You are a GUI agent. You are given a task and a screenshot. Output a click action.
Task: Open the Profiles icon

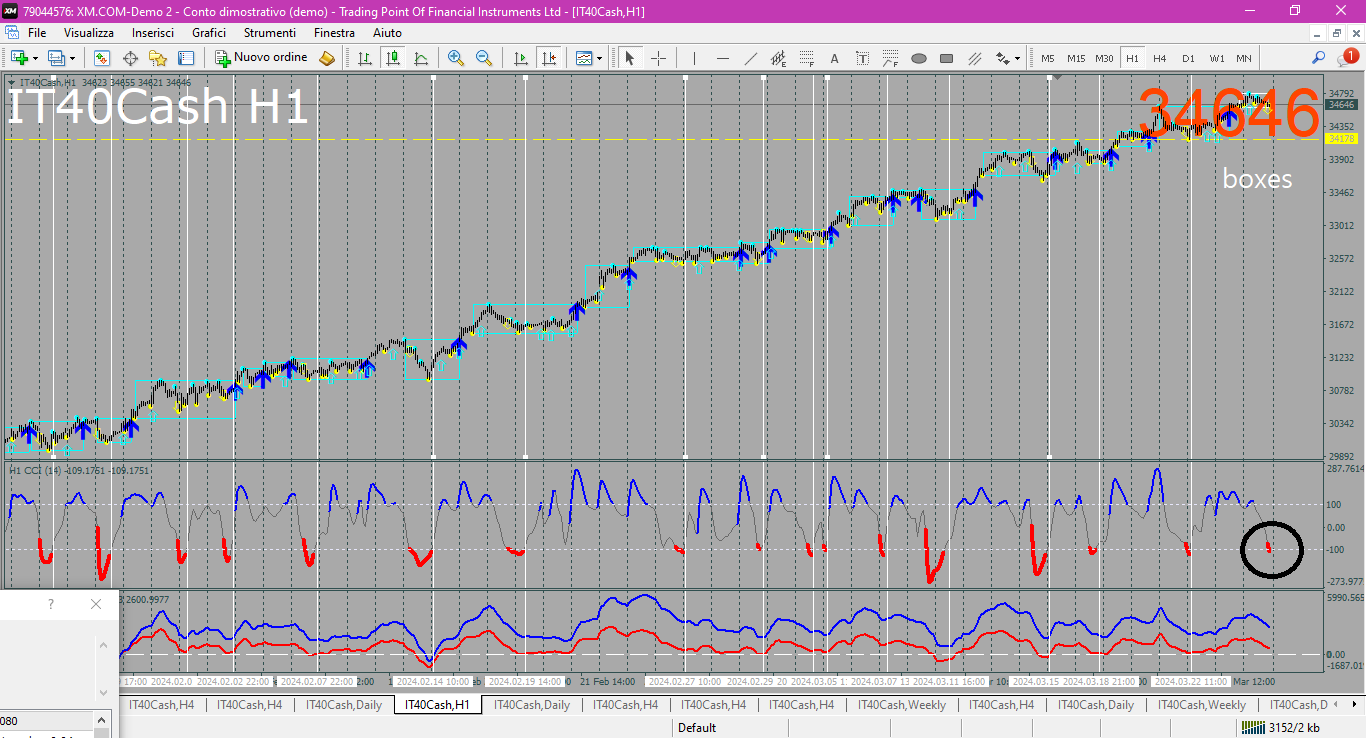pyautogui.click(x=56, y=58)
